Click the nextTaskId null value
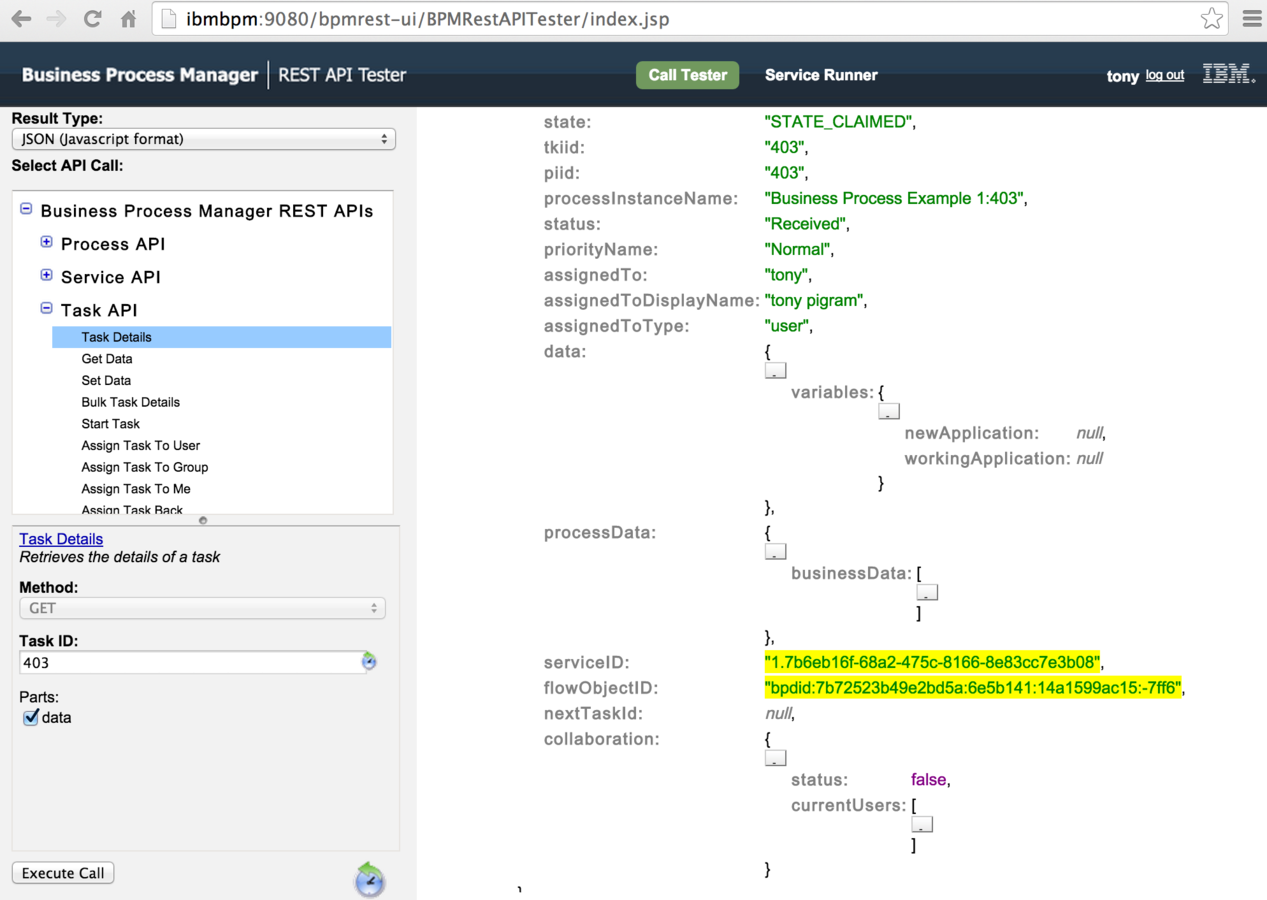 (x=778, y=714)
